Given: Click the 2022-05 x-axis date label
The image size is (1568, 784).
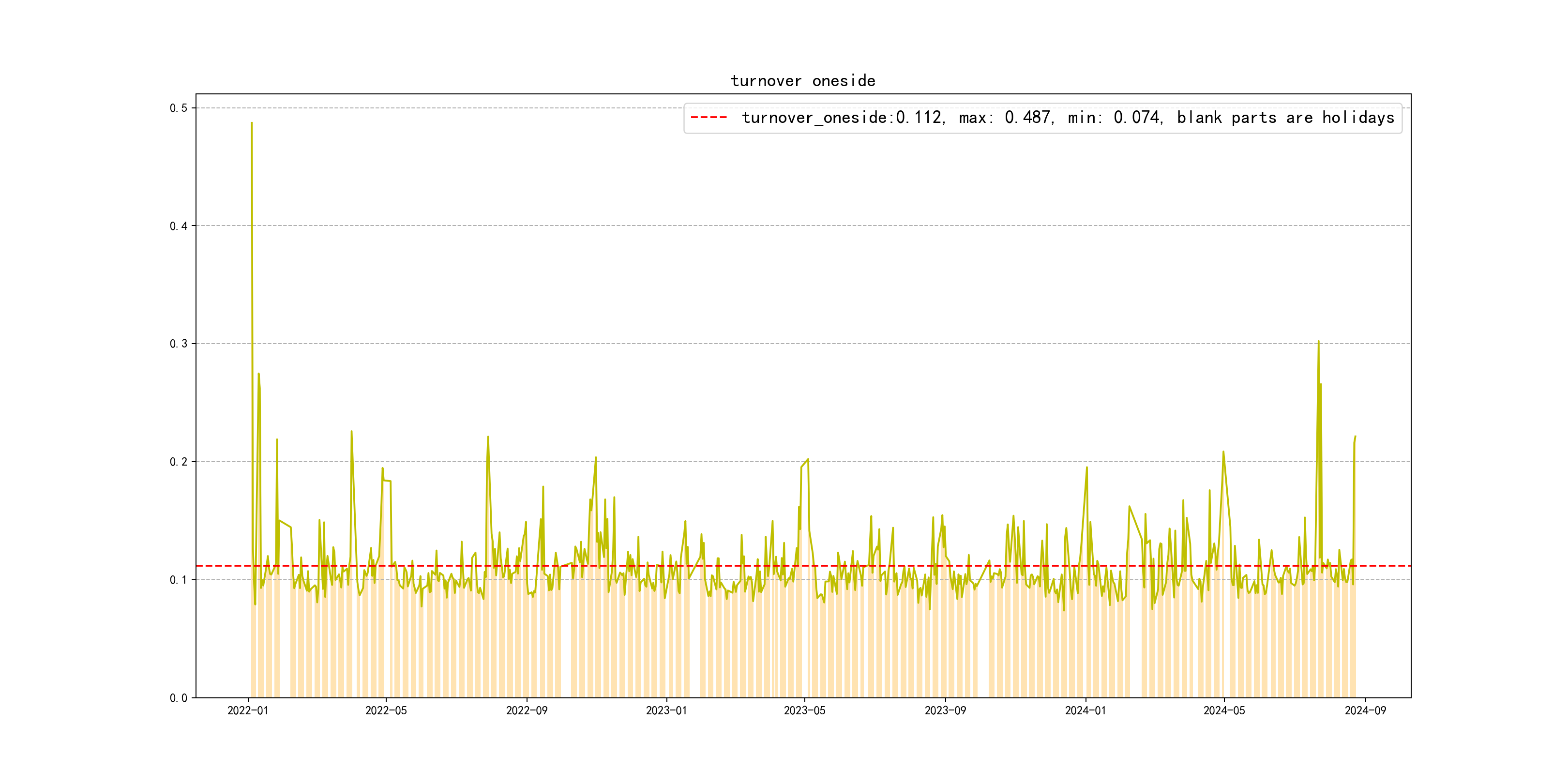Looking at the screenshot, I should point(386,710).
